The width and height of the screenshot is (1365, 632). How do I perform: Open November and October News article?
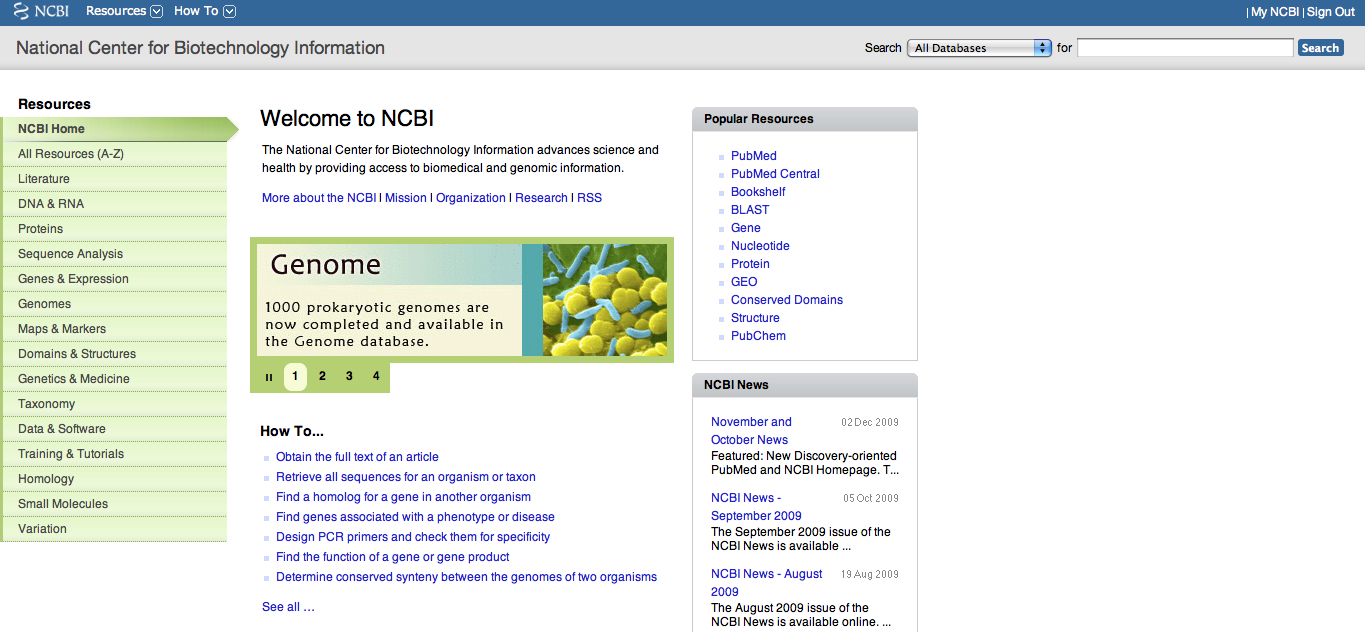(751, 431)
